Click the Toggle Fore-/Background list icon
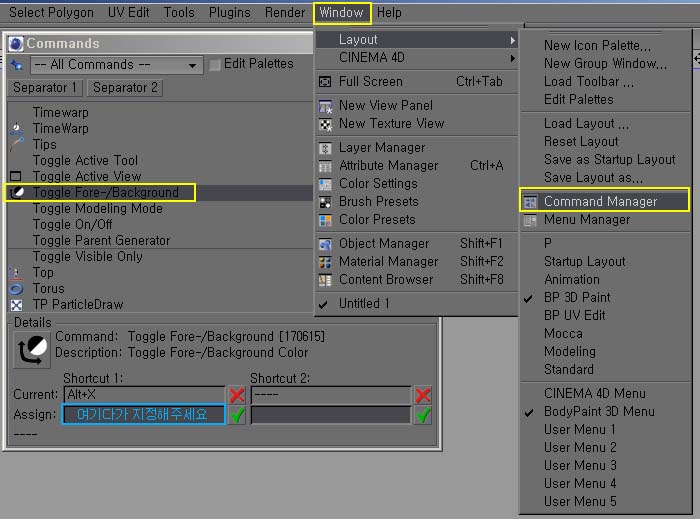 coord(17,192)
